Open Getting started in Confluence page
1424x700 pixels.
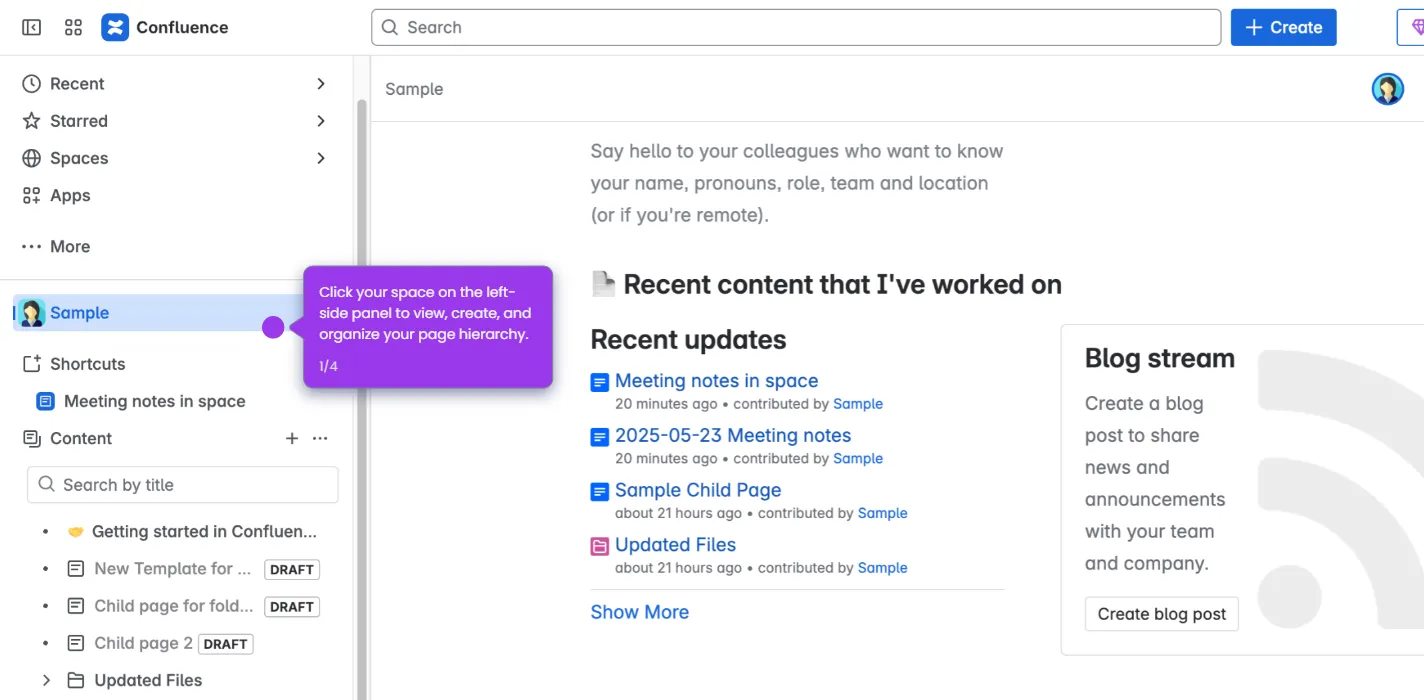click(204, 532)
